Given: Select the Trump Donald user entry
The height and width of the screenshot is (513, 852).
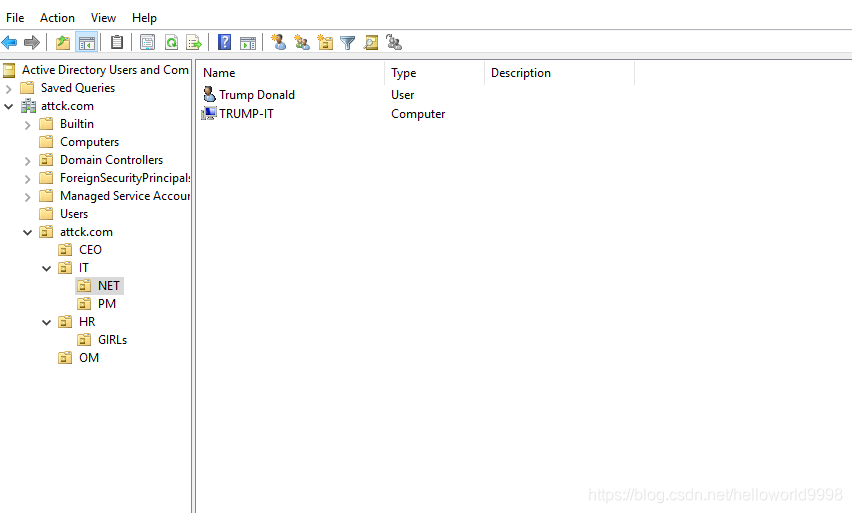Looking at the screenshot, I should coord(256,95).
